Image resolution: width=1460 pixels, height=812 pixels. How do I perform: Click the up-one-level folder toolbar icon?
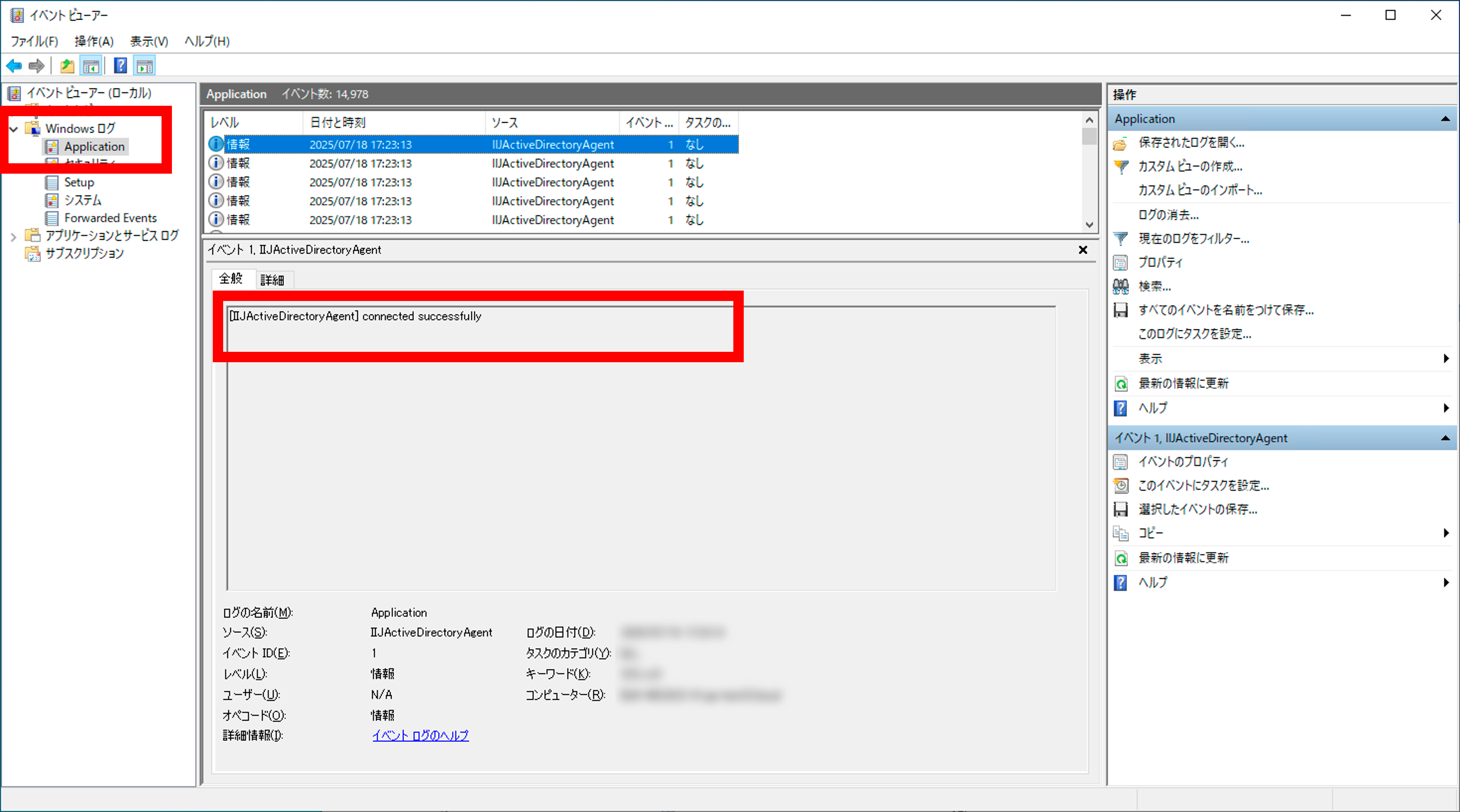pos(67,66)
